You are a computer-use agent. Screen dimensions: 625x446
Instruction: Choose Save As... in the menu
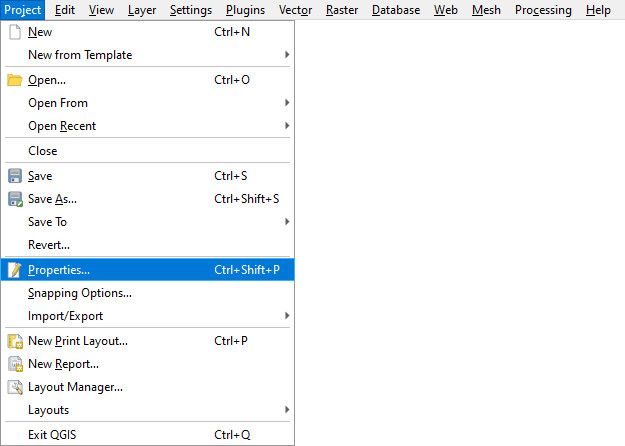(147, 199)
